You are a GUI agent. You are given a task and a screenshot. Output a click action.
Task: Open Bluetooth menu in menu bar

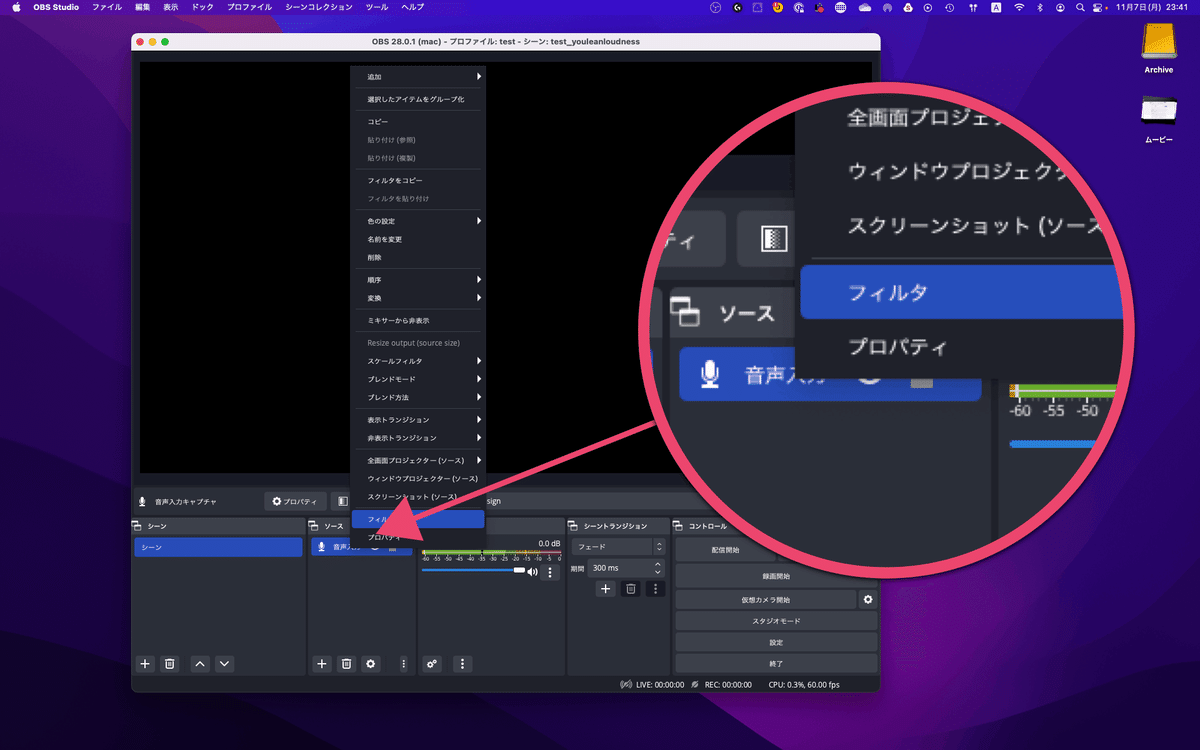click(1040, 7)
